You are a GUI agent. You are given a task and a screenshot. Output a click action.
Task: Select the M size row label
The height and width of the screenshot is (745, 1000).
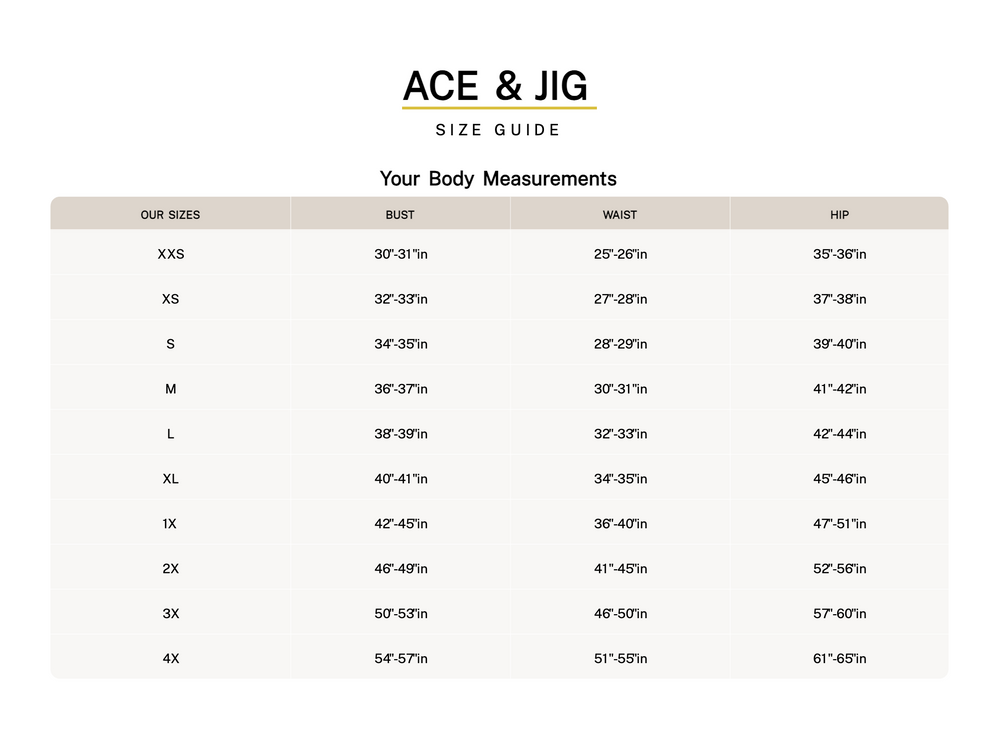pos(171,389)
